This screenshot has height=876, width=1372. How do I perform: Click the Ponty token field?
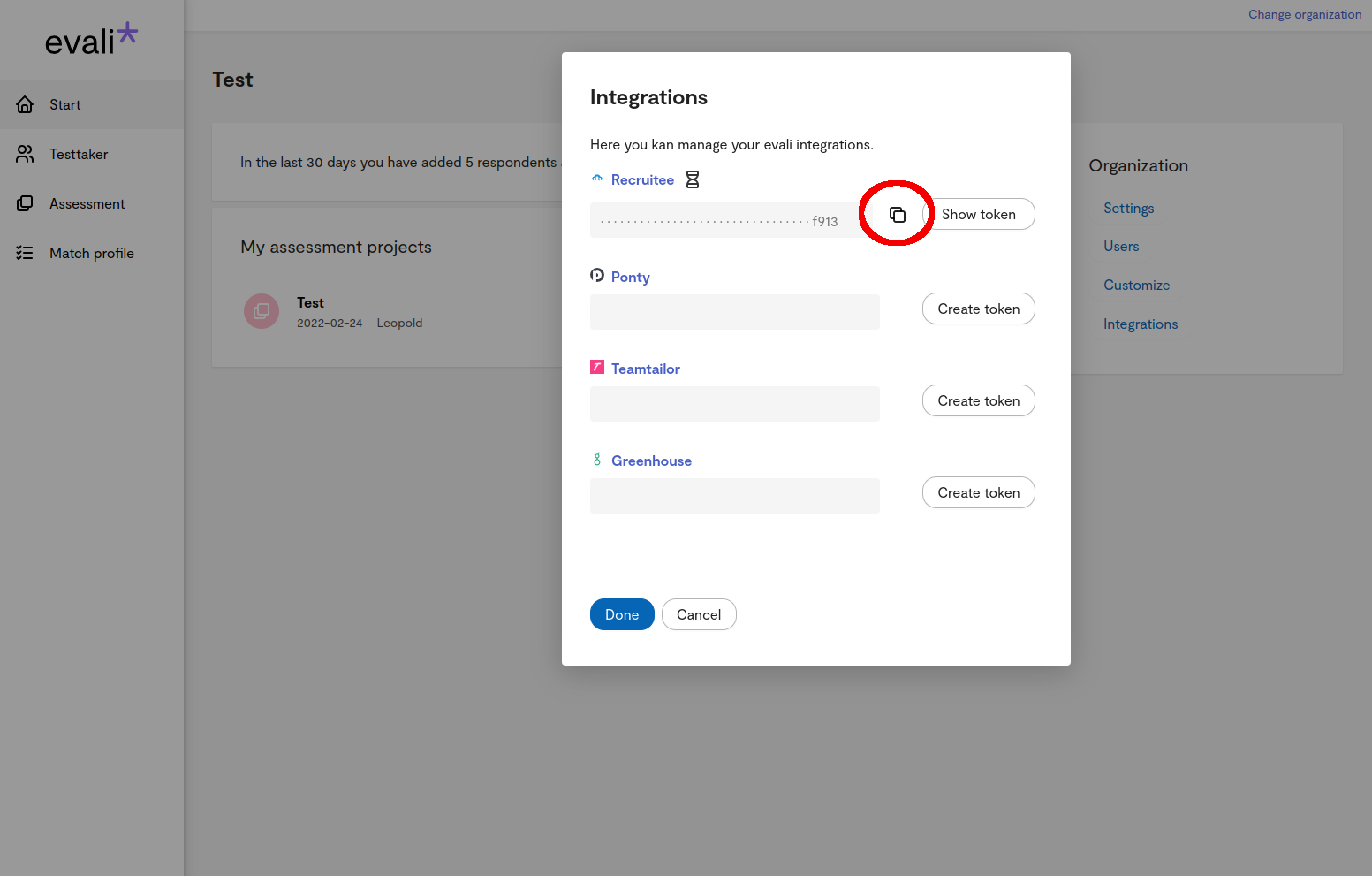(x=734, y=312)
